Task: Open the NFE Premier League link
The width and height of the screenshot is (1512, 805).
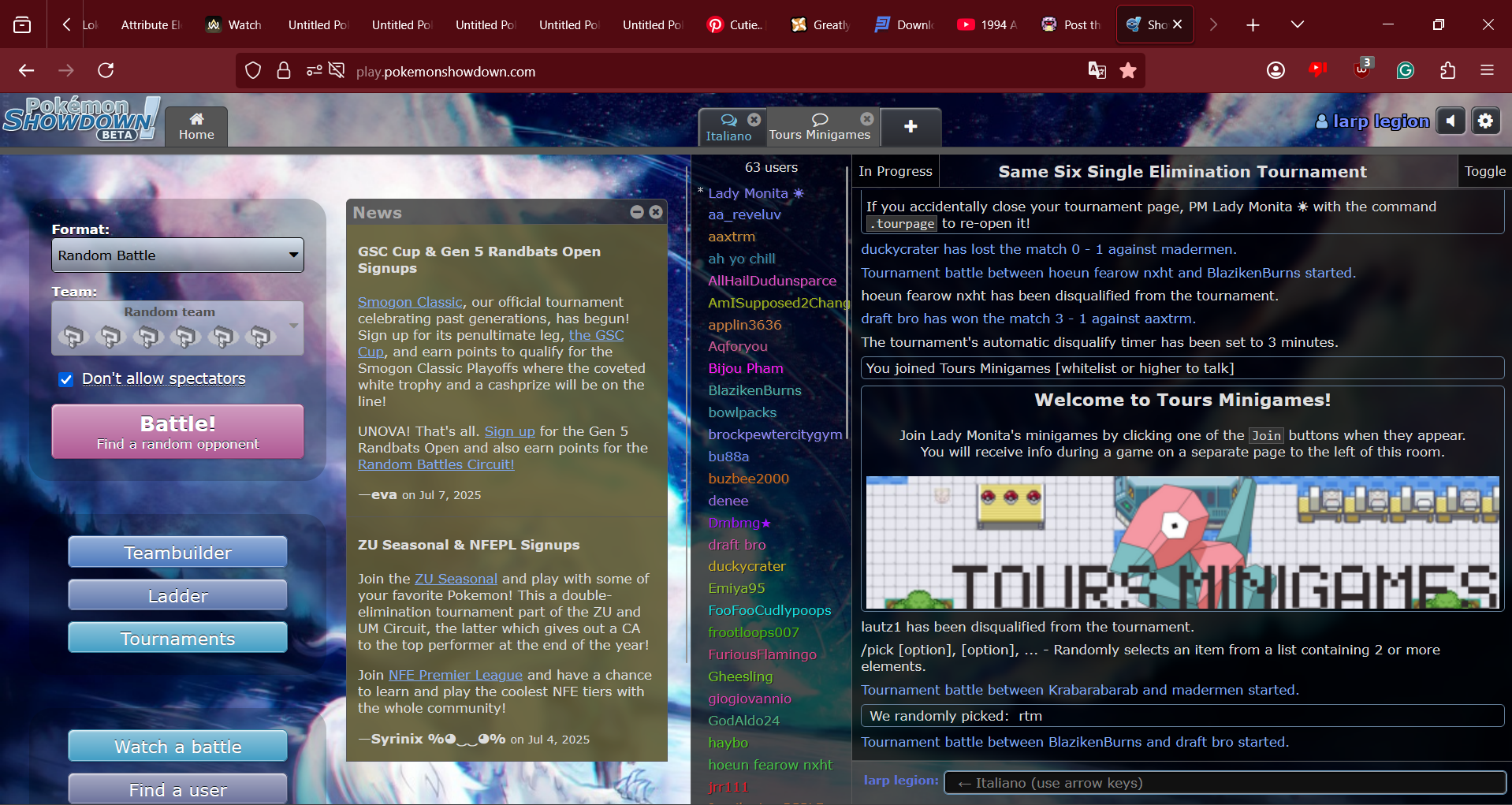Action: pos(455,675)
